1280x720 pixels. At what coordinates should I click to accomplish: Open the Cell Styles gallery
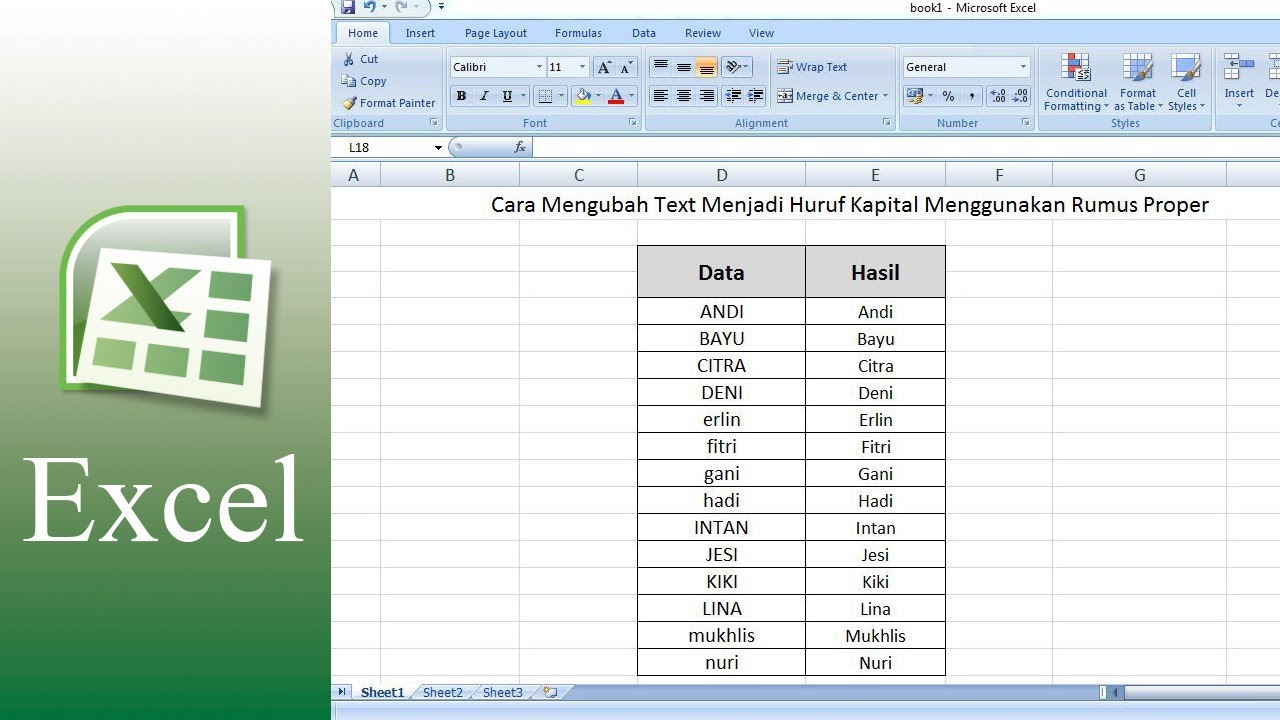(x=1186, y=83)
